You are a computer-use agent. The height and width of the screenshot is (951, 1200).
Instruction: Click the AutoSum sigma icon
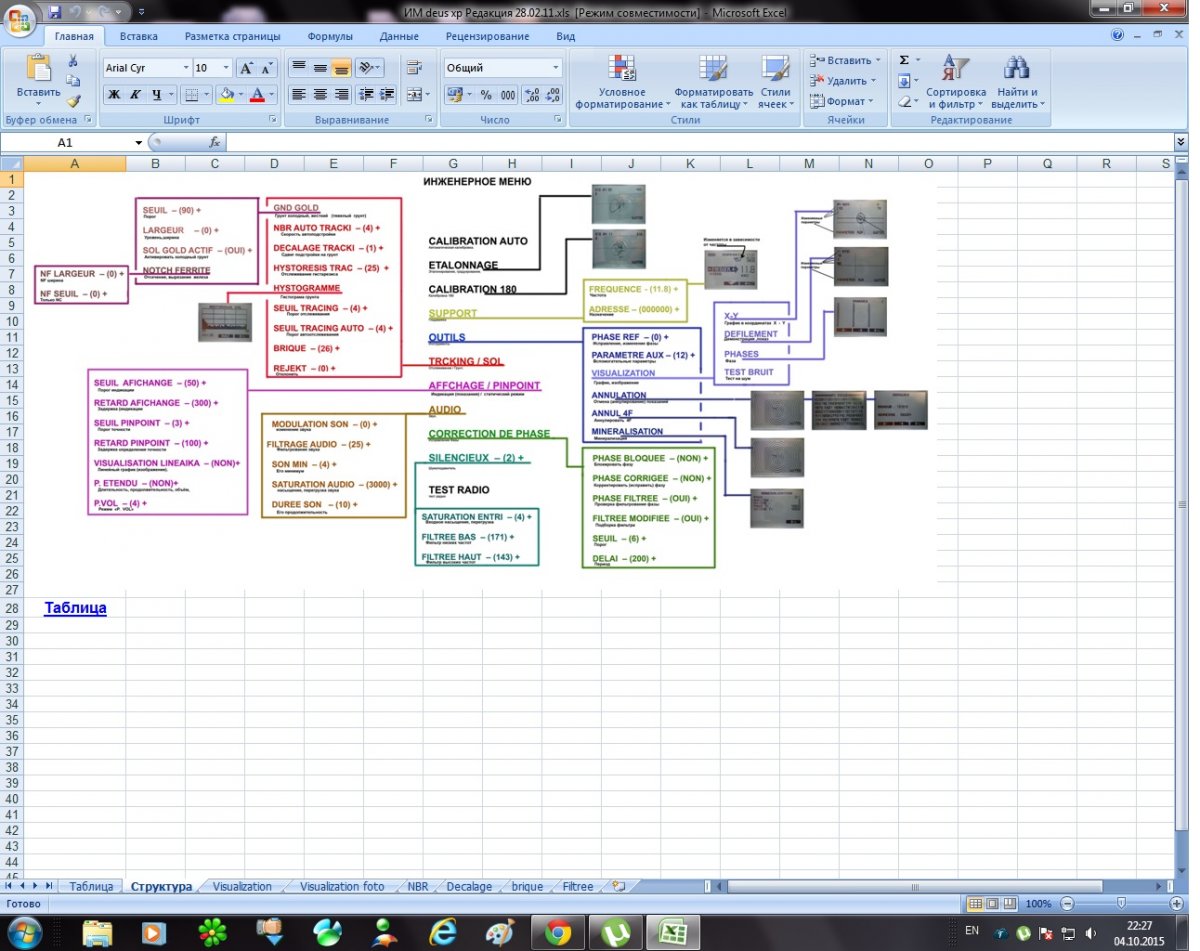pos(904,61)
